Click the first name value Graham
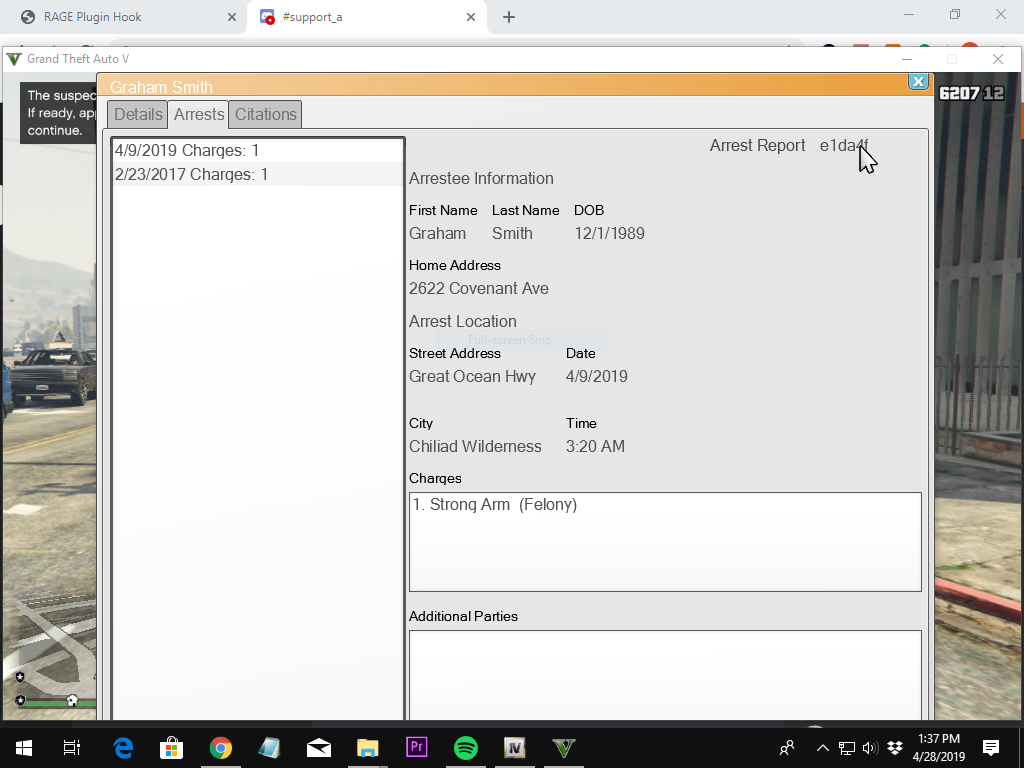Image resolution: width=1024 pixels, height=768 pixels. [x=438, y=234]
